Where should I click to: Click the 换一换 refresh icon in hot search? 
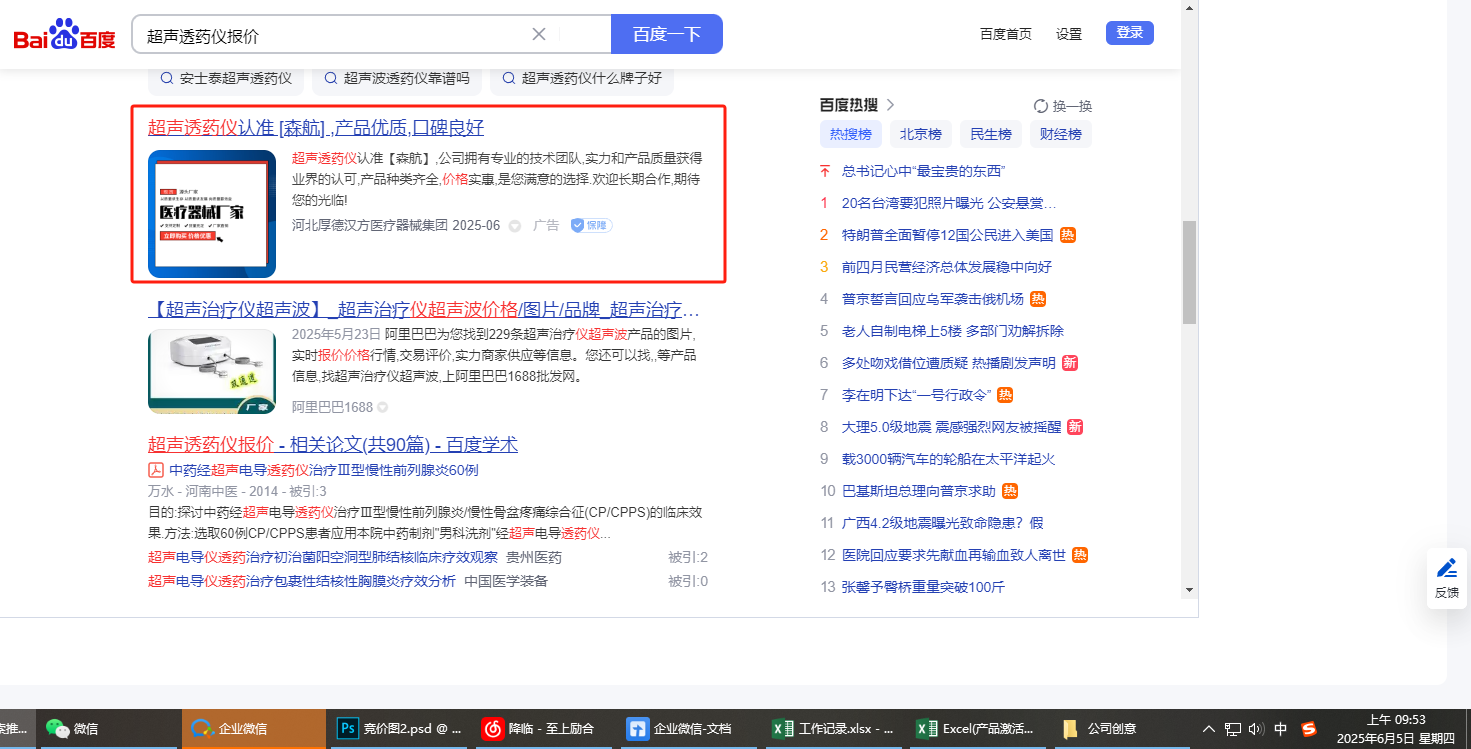click(x=1040, y=106)
